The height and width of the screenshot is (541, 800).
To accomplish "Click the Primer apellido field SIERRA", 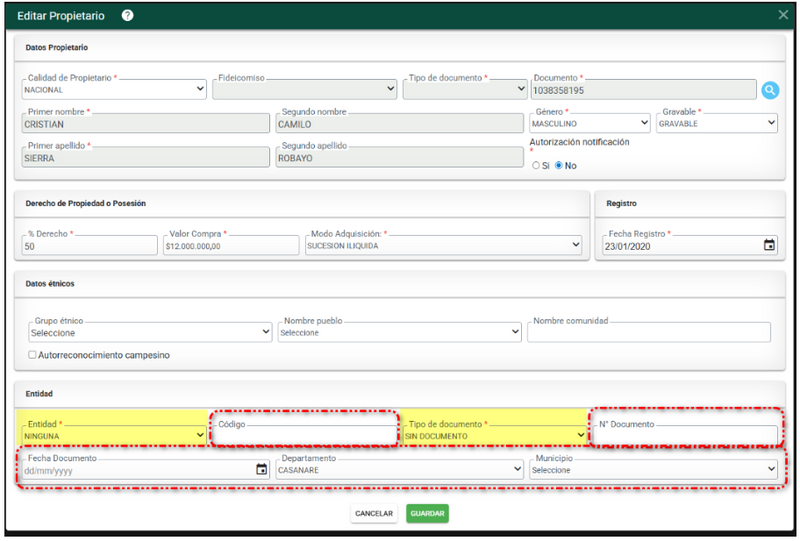I will click(145, 158).
